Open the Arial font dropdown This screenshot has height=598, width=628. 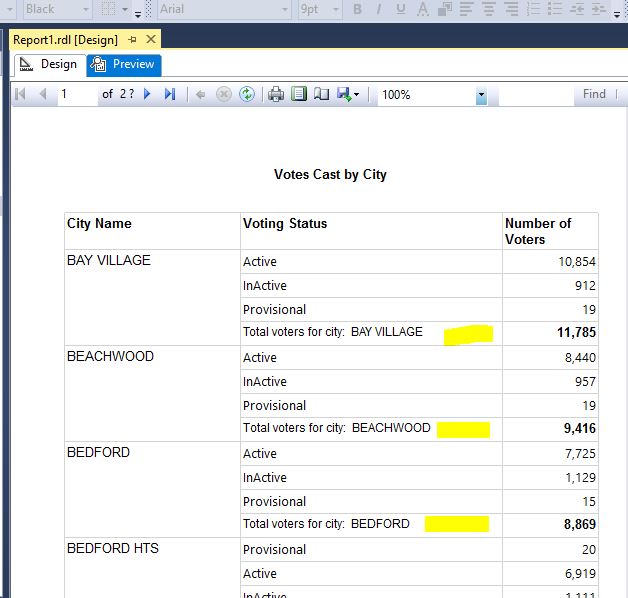tap(283, 9)
